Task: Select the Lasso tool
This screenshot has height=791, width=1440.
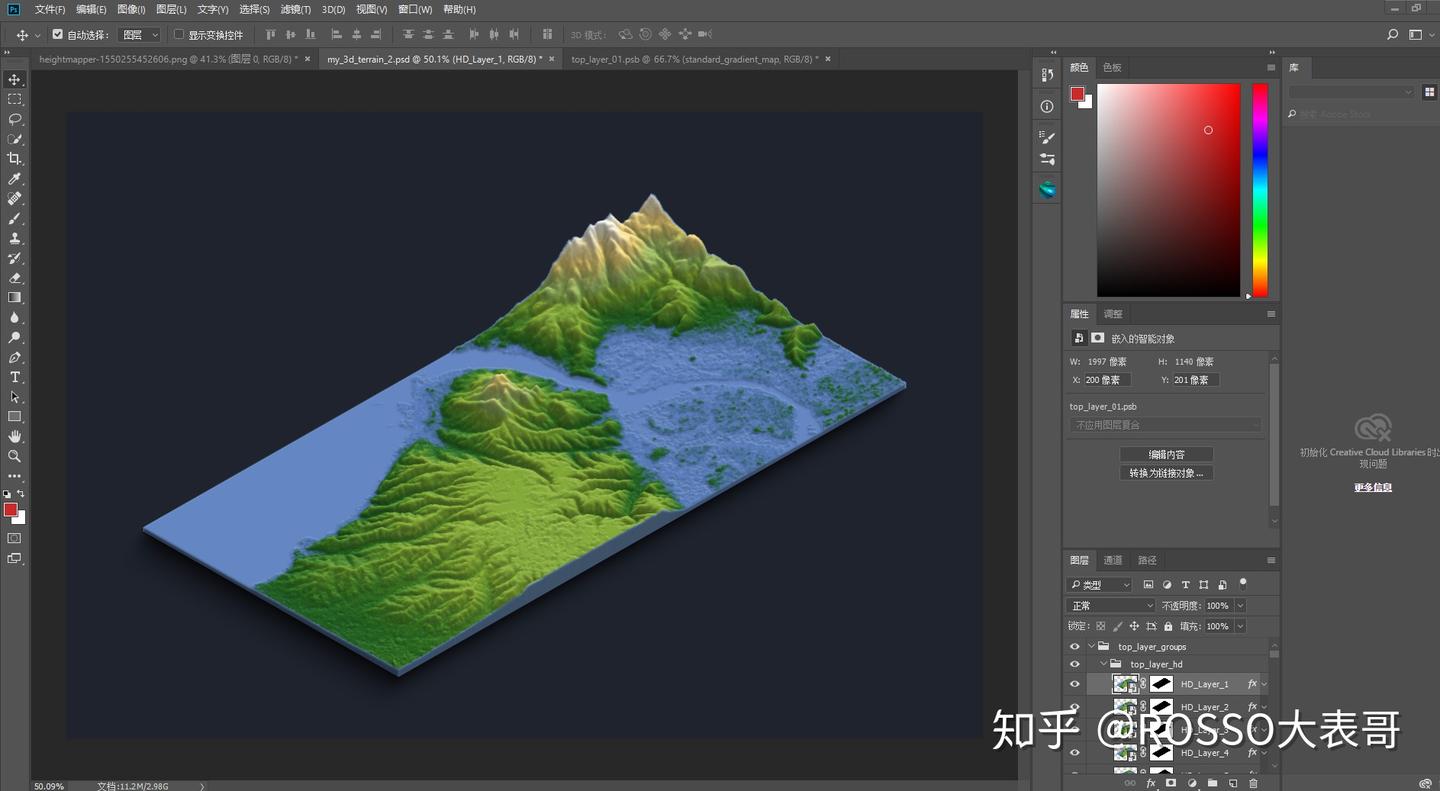Action: pos(15,120)
